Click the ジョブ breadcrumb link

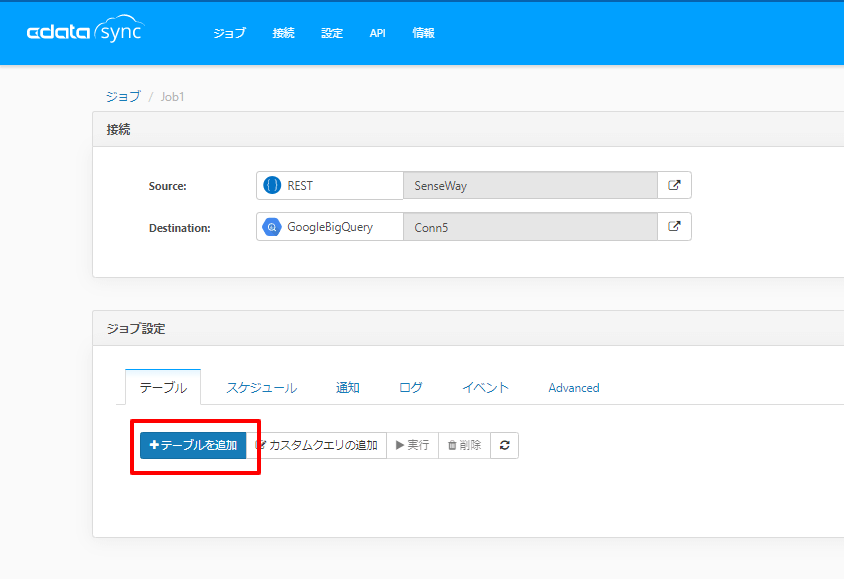click(123, 97)
